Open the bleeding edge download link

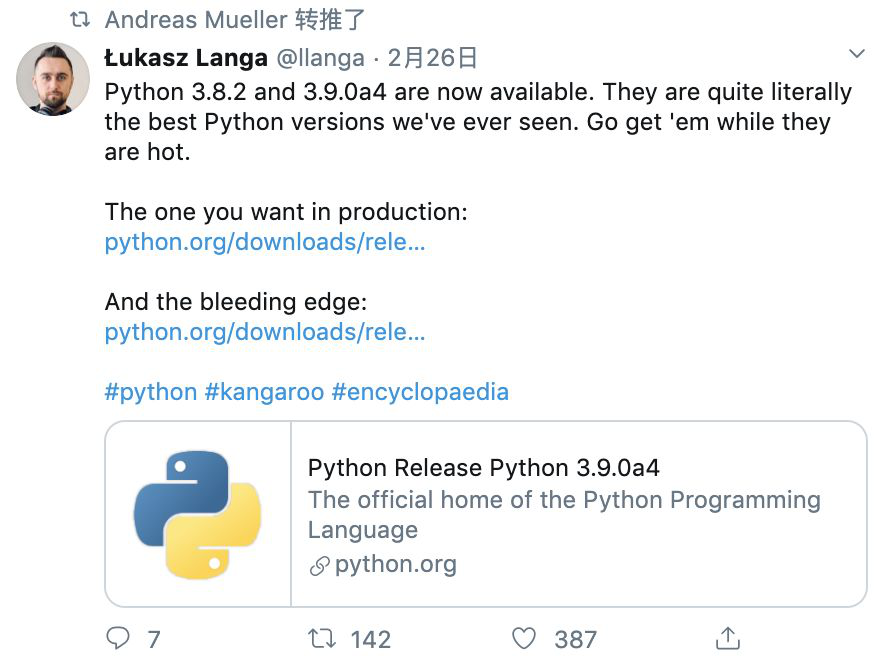point(264,332)
